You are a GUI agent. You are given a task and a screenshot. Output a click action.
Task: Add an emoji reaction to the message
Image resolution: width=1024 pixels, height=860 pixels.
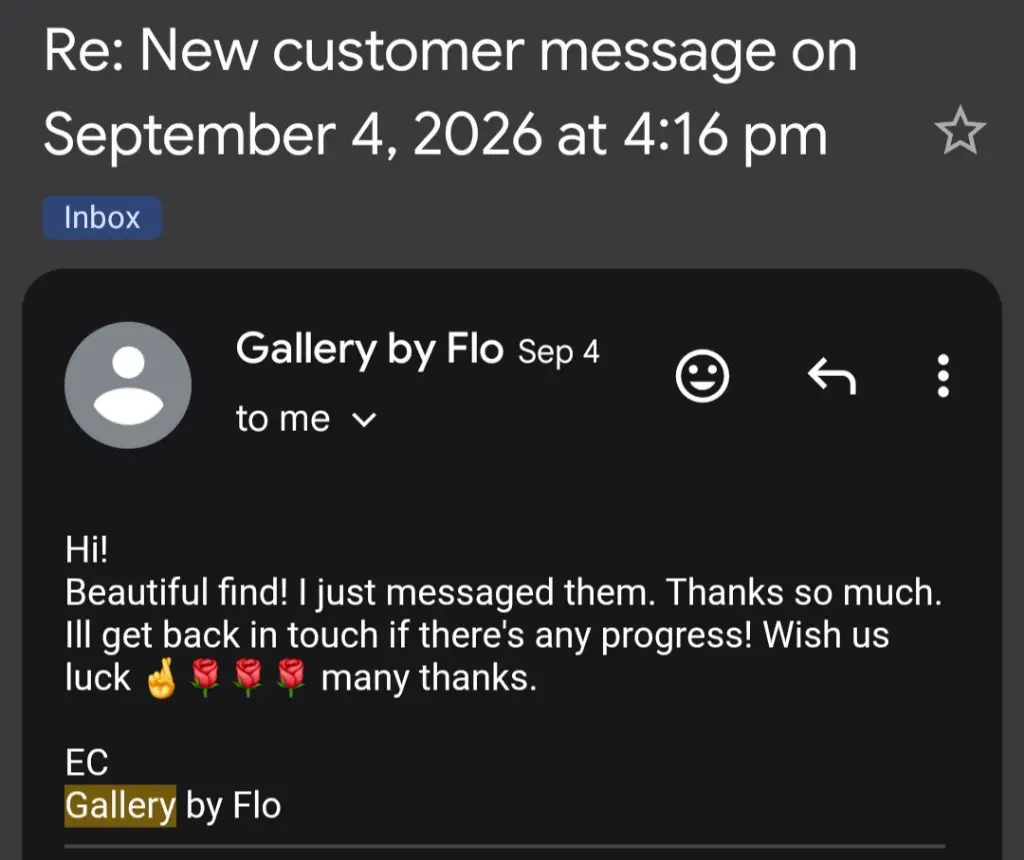coord(702,375)
